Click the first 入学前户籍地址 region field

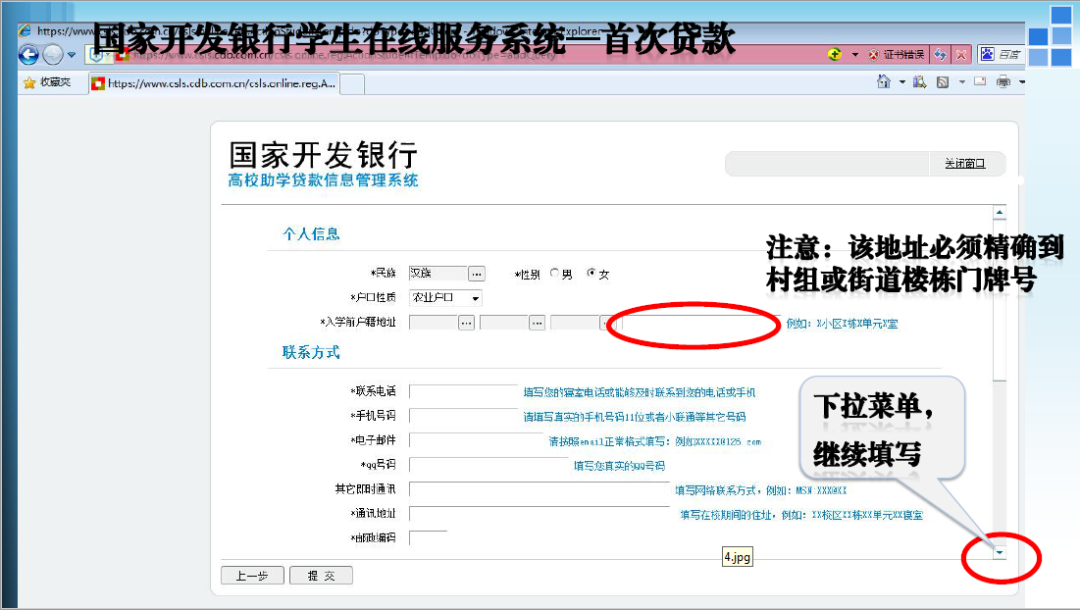click(x=433, y=323)
